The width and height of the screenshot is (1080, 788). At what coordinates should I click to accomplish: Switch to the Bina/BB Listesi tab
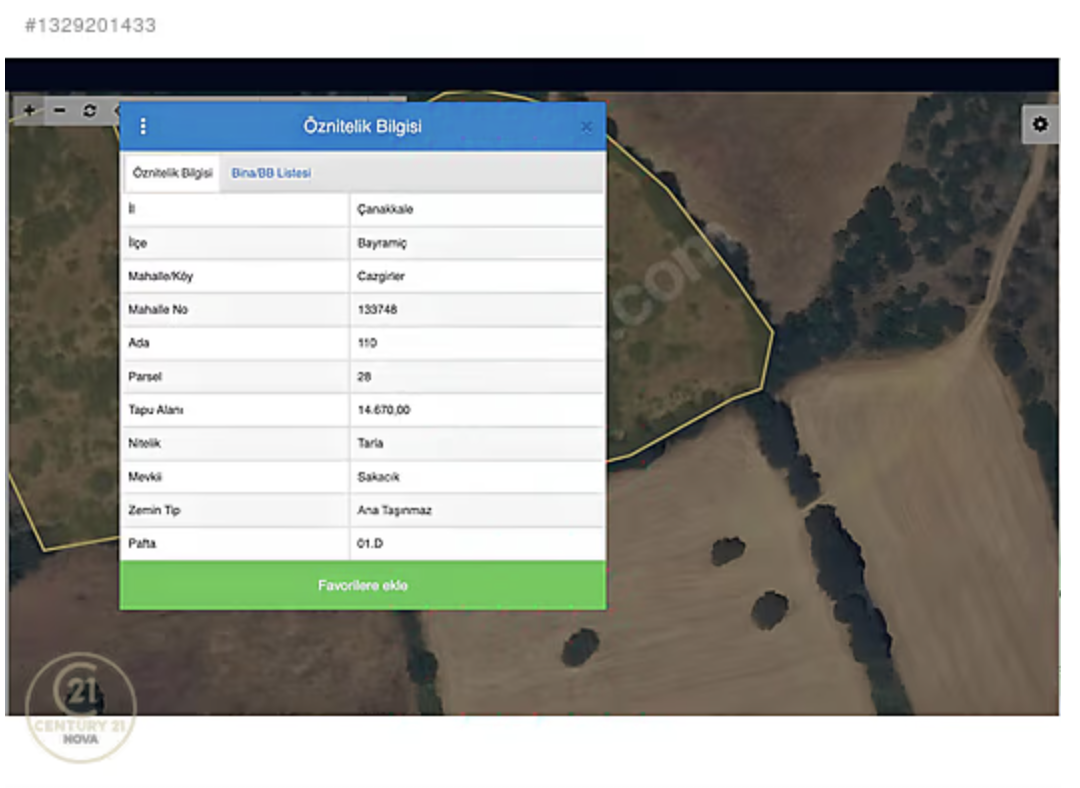coord(271,173)
